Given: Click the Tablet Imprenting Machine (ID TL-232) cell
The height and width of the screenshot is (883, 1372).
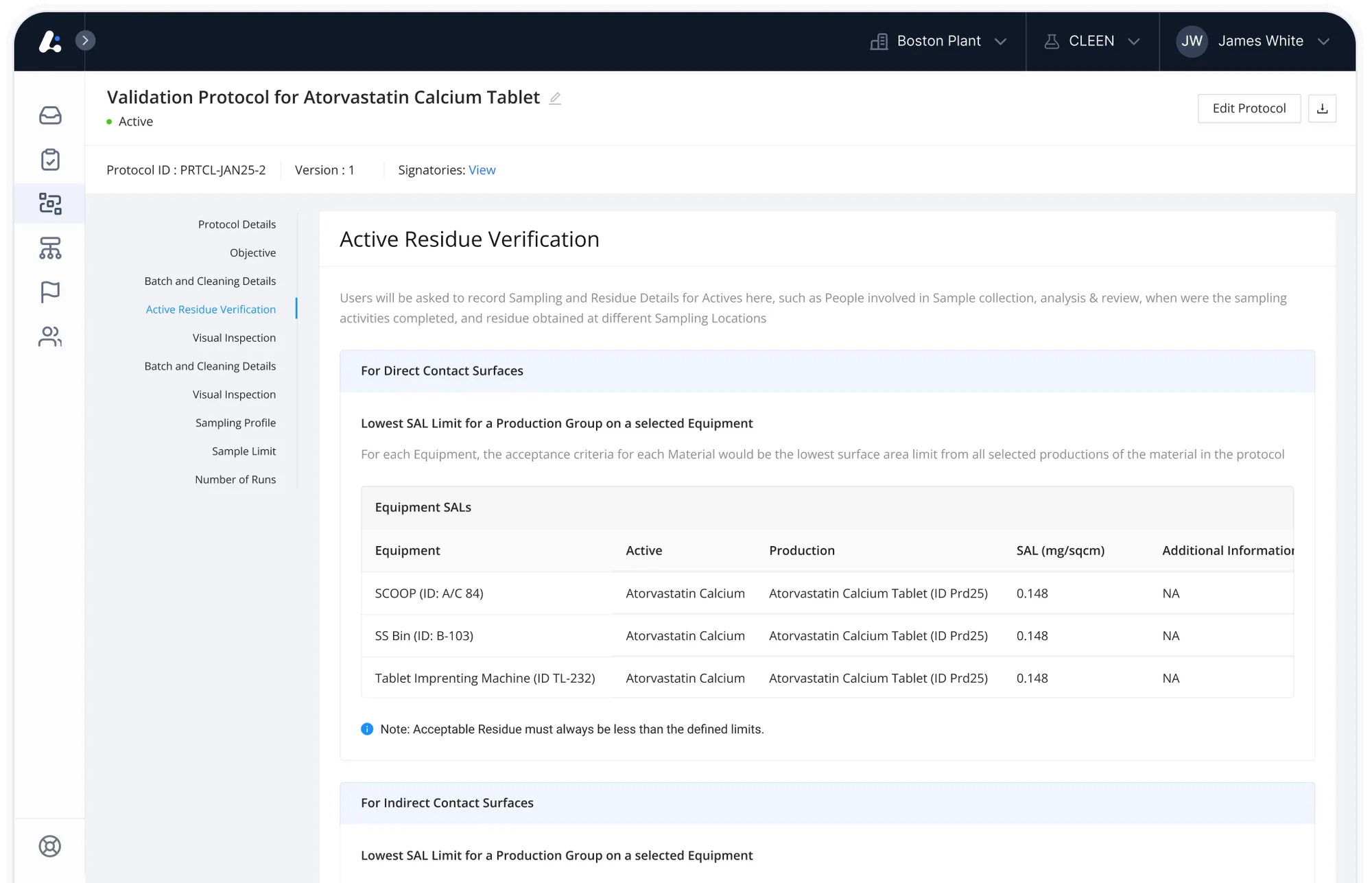Looking at the screenshot, I should tap(484, 679).
